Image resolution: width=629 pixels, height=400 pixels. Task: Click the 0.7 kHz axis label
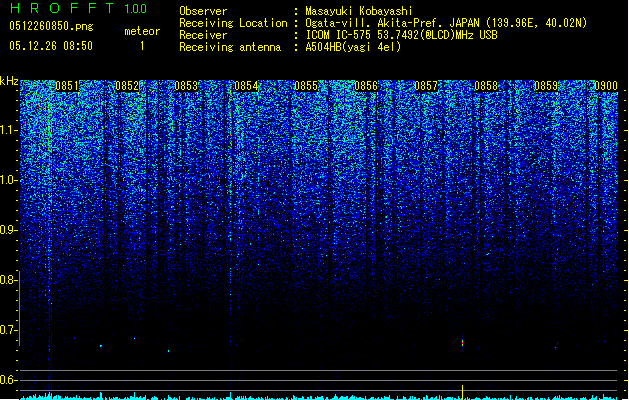[x=9, y=330]
